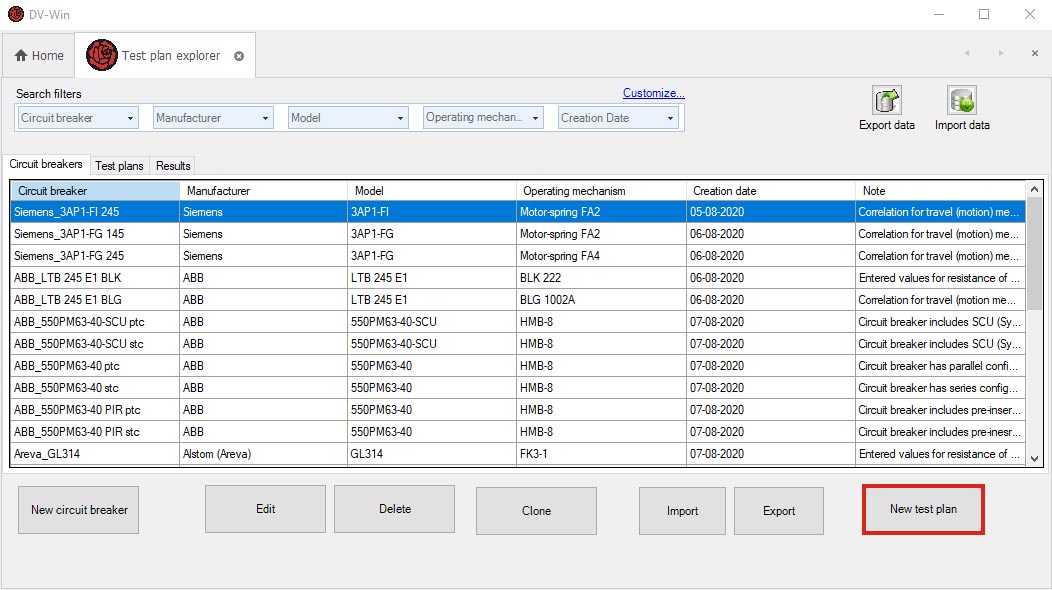This screenshot has width=1052, height=590.
Task: Click the Note column header
Action: 941,191
